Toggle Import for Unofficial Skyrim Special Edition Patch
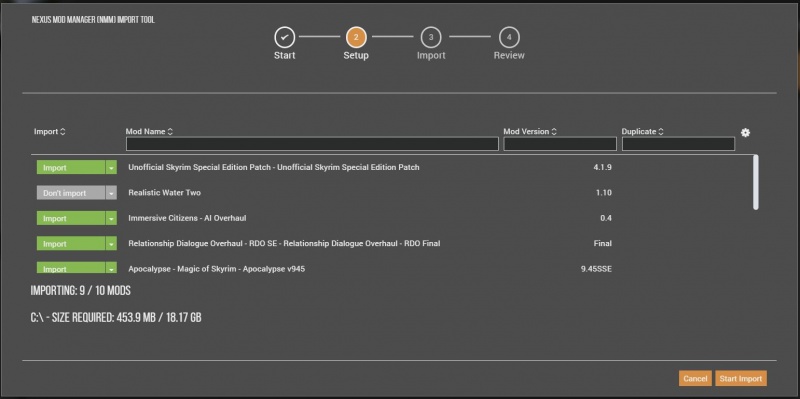The width and height of the screenshot is (800, 399). coord(71,167)
